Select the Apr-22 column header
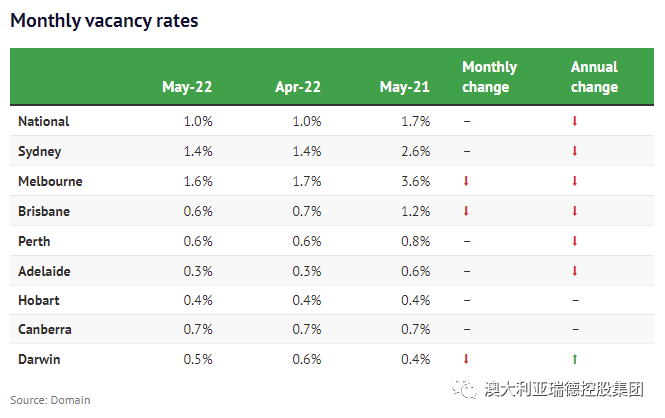This screenshot has height=418, width=665. point(298,87)
